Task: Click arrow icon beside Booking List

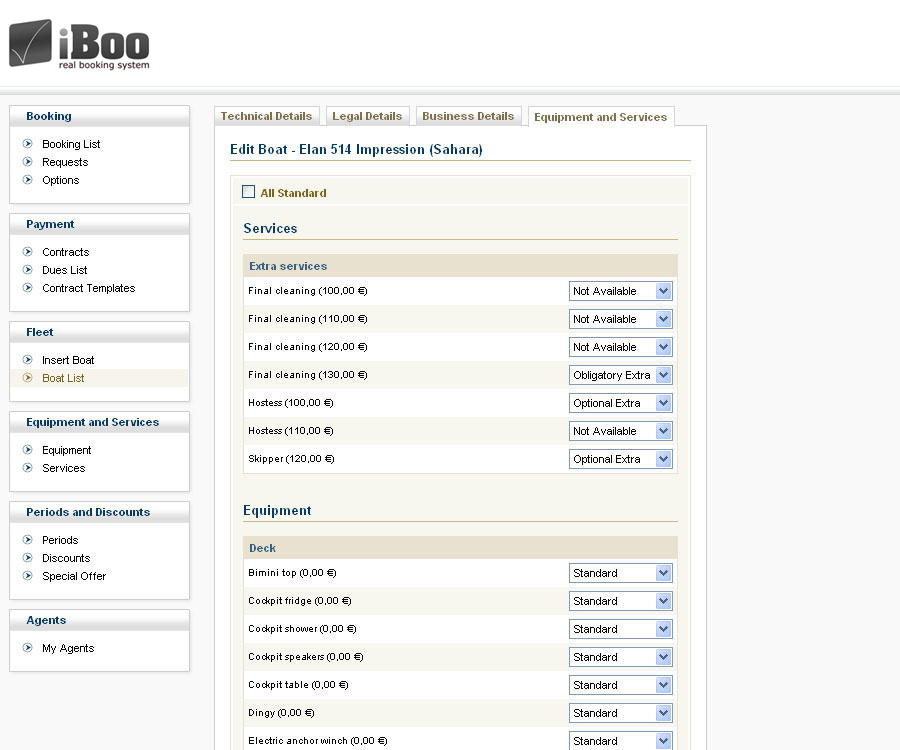Action: point(28,144)
